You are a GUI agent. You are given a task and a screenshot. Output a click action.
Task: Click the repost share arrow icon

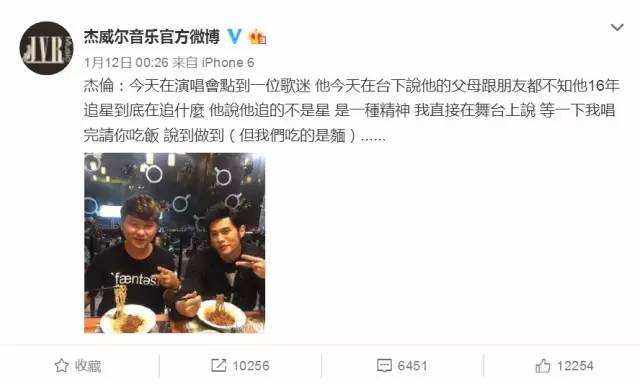click(218, 365)
